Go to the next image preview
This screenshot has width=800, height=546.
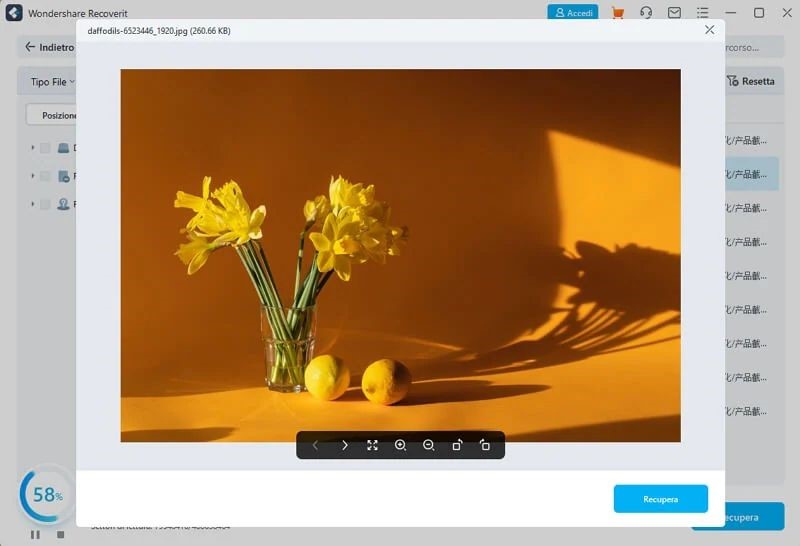(x=344, y=445)
